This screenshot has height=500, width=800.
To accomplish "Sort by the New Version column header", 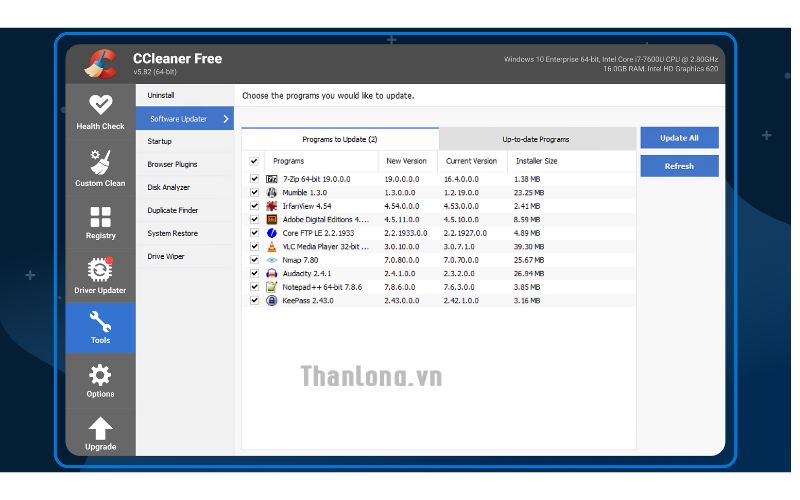I will point(406,161).
